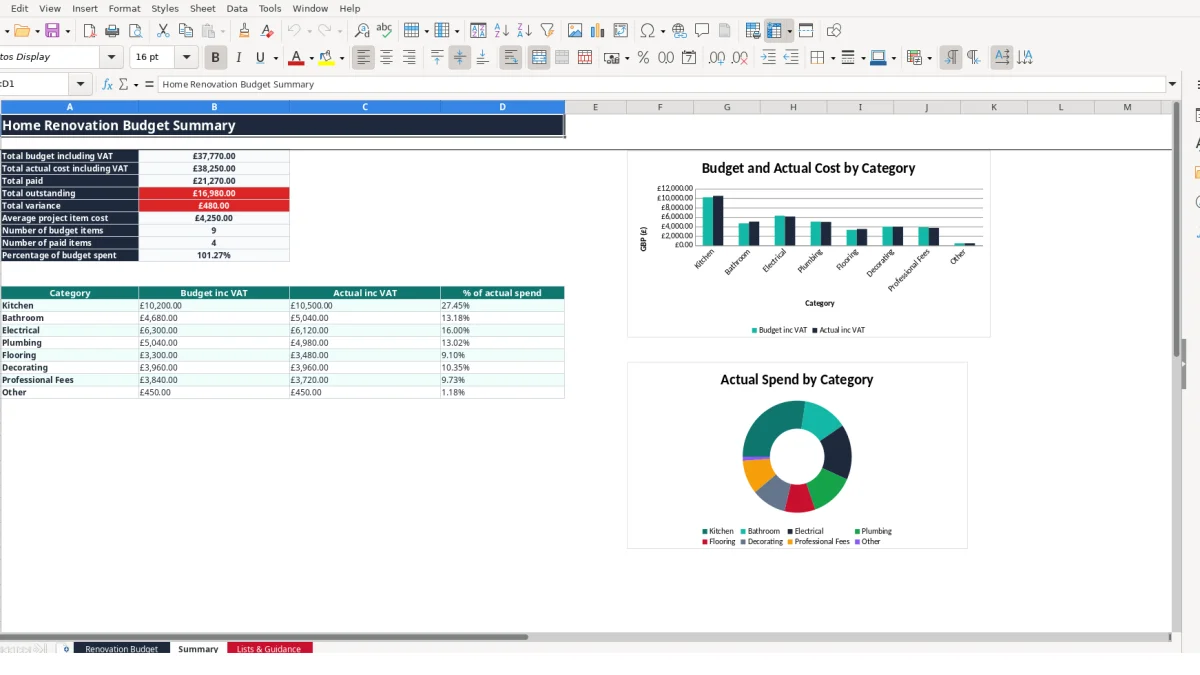Click the border color swatch
This screenshot has width=1200, height=675.
(x=877, y=58)
